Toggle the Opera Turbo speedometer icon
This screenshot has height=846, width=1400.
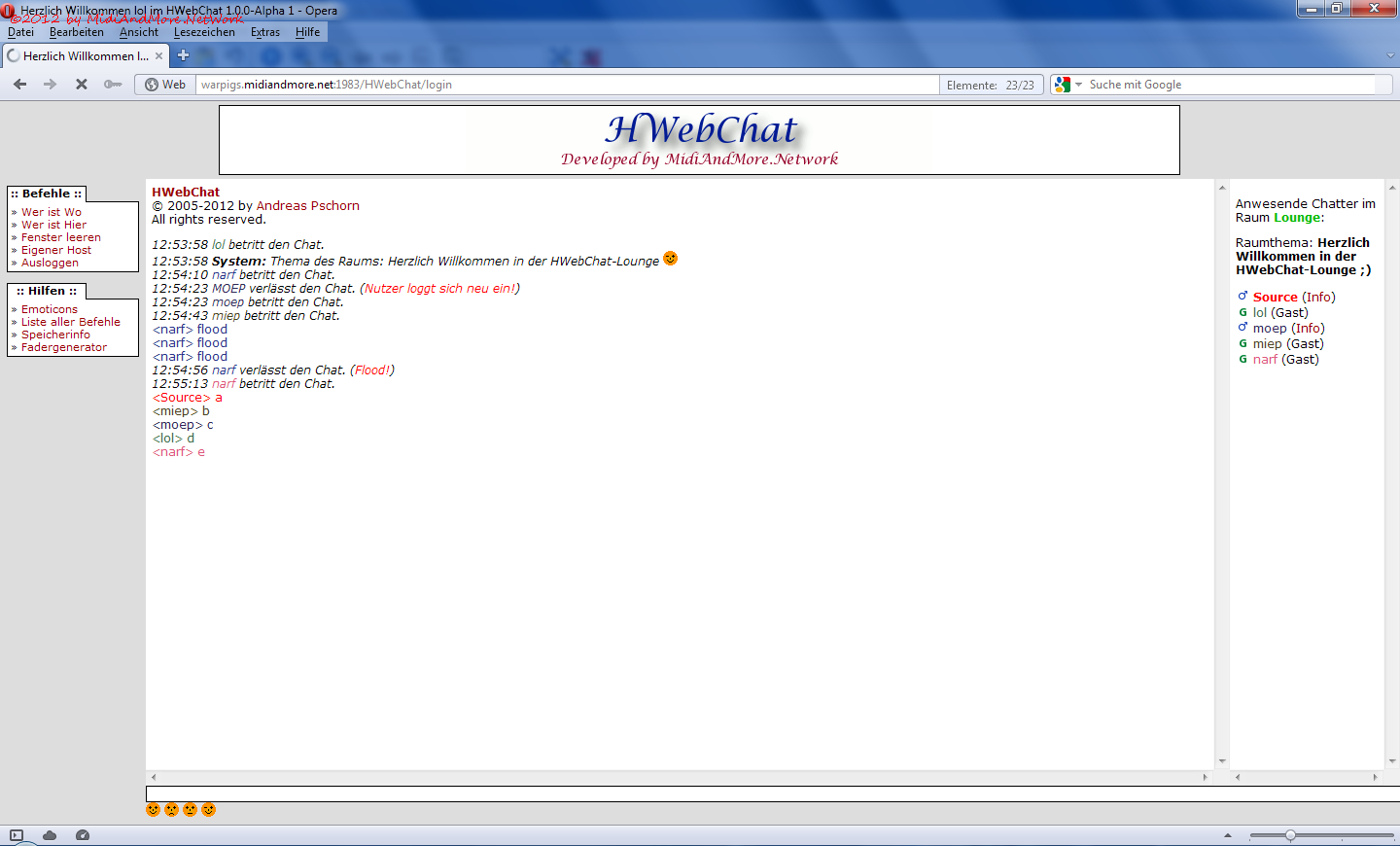pos(83,835)
